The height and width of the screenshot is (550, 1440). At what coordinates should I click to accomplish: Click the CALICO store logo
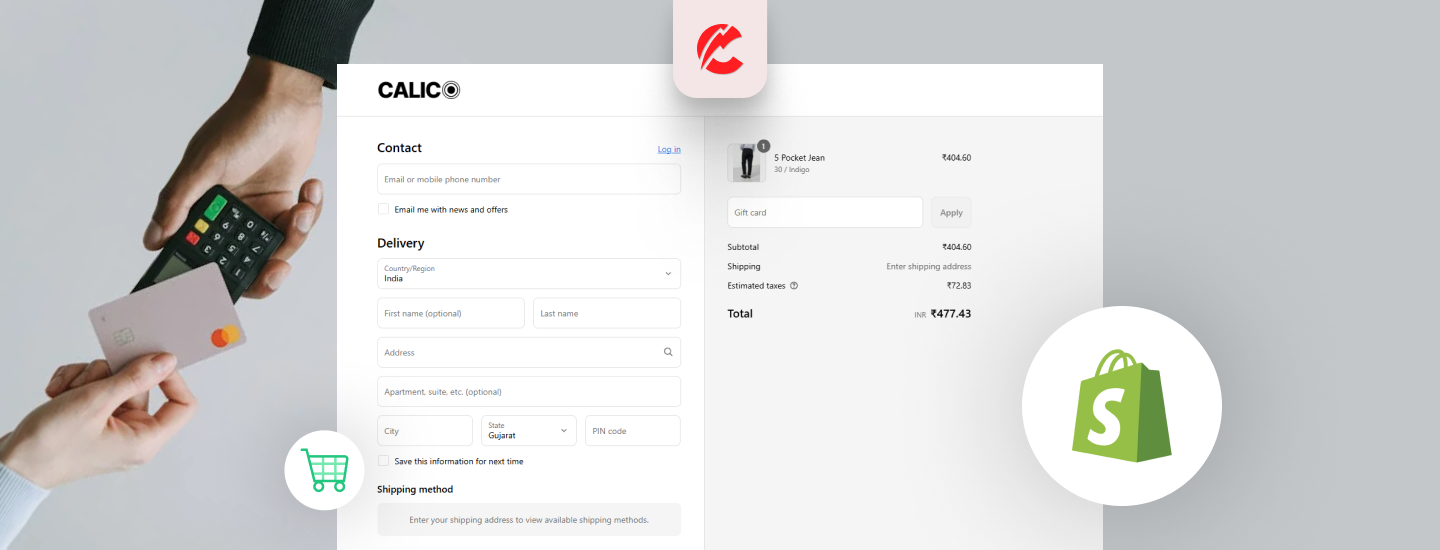pyautogui.click(x=419, y=90)
